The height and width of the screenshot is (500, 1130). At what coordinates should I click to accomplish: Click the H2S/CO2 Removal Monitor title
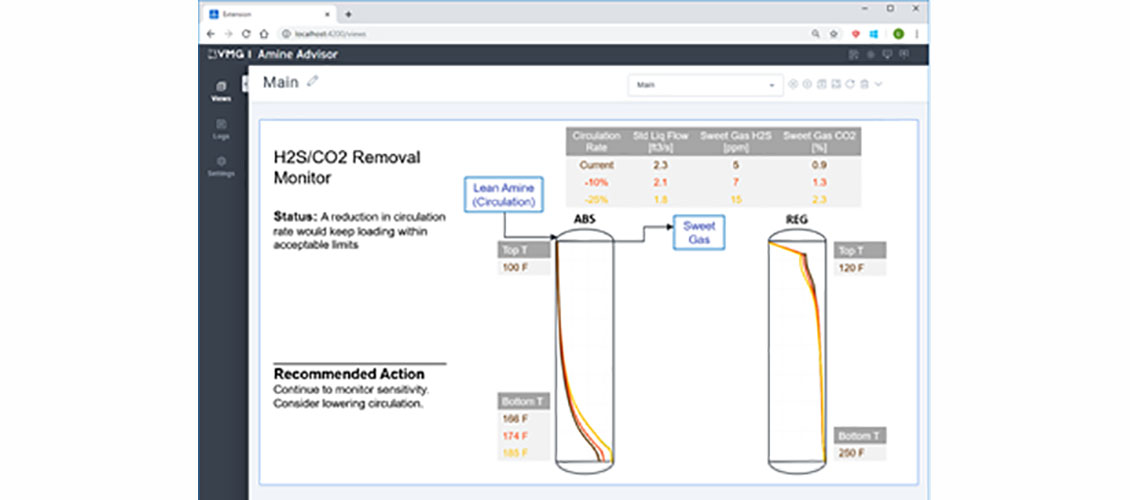(347, 167)
